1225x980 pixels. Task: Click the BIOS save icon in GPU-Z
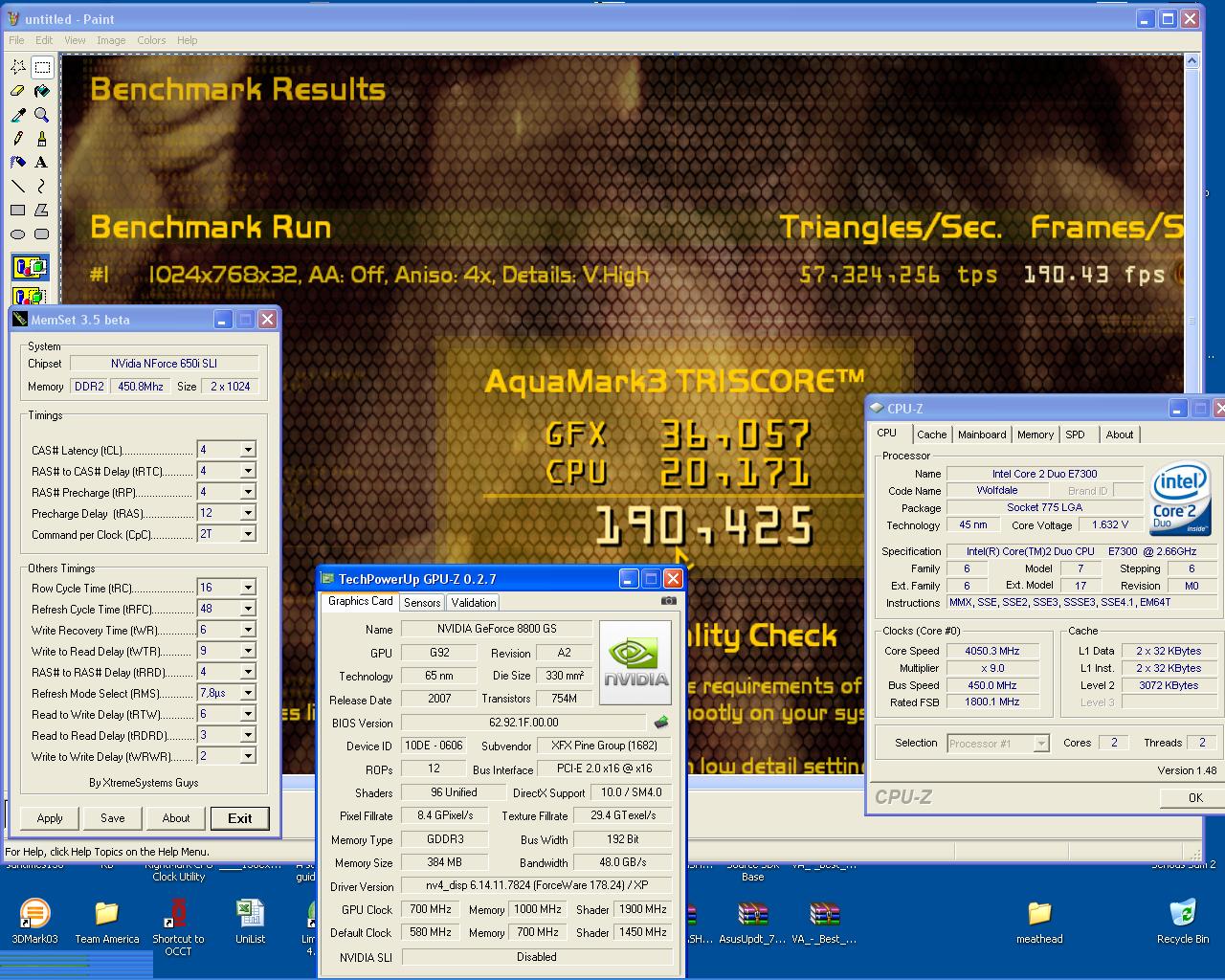coord(660,723)
